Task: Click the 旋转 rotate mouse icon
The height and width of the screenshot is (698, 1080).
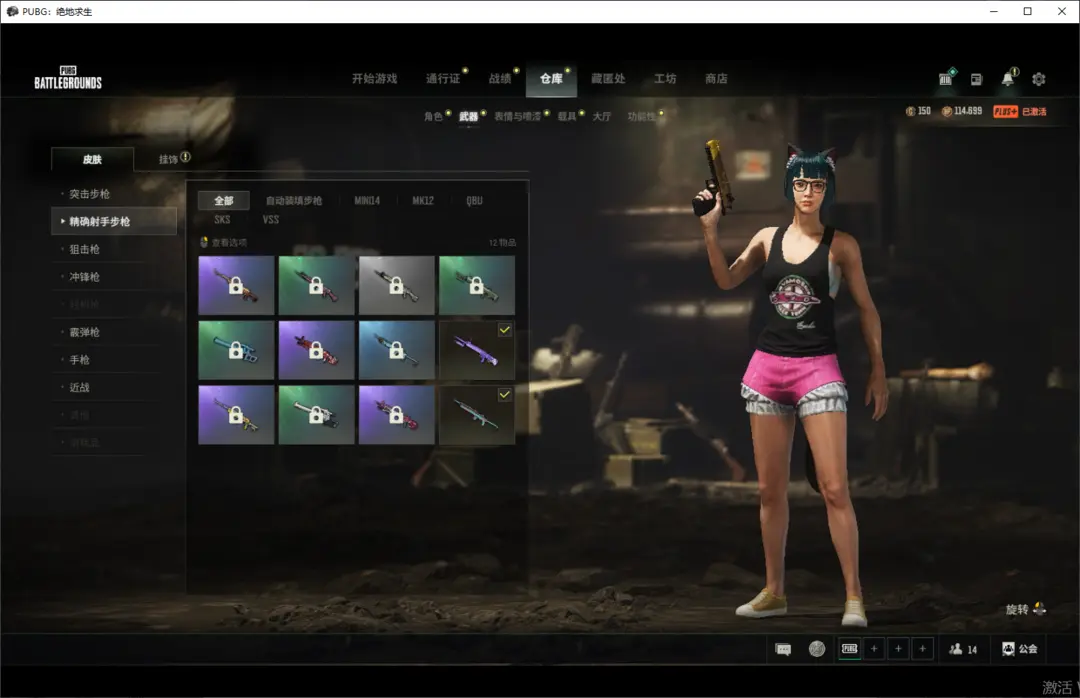Action: (x=1039, y=608)
